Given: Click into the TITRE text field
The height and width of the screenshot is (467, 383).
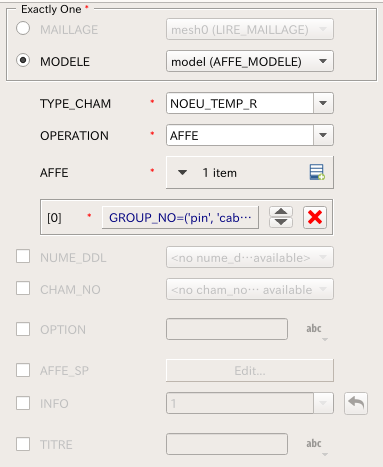Looking at the screenshot, I should click(x=227, y=444).
